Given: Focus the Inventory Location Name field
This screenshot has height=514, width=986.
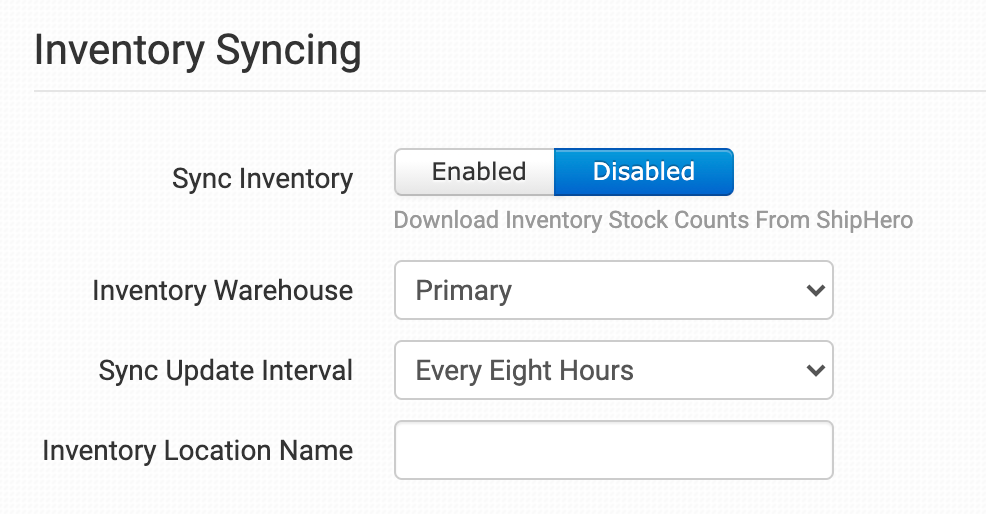Looking at the screenshot, I should pyautogui.click(x=613, y=450).
